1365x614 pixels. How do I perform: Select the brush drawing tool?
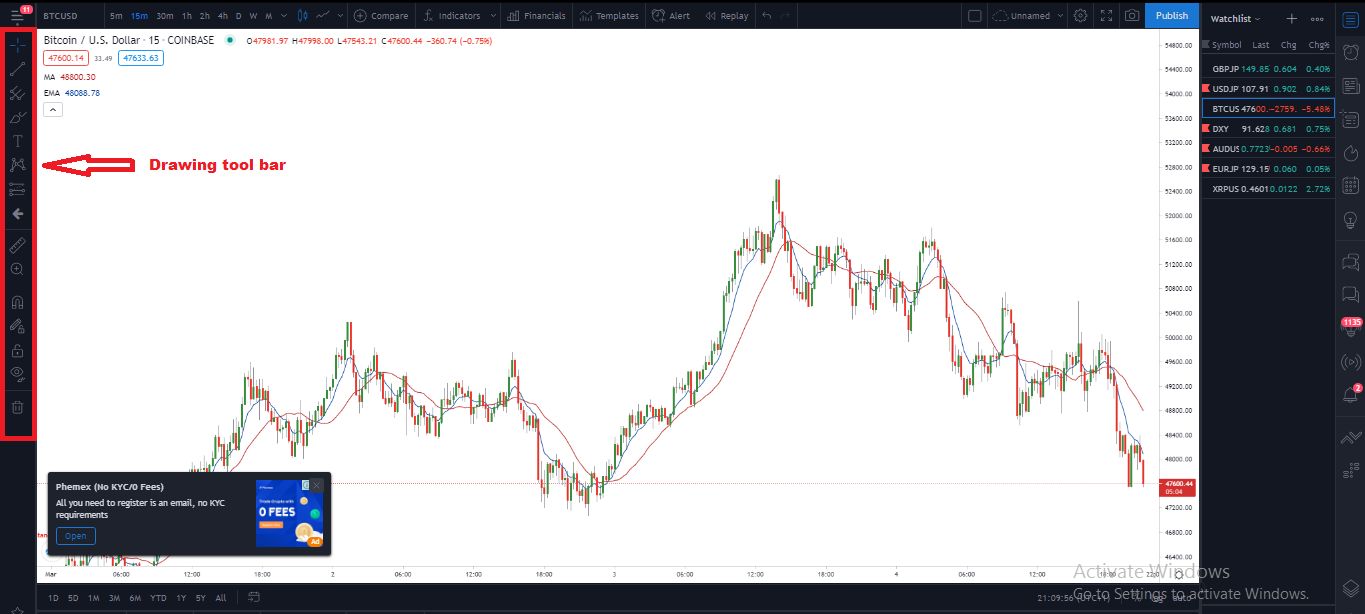(17, 118)
